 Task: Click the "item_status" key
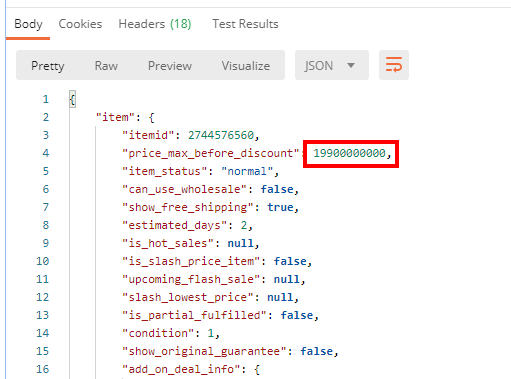point(165,171)
